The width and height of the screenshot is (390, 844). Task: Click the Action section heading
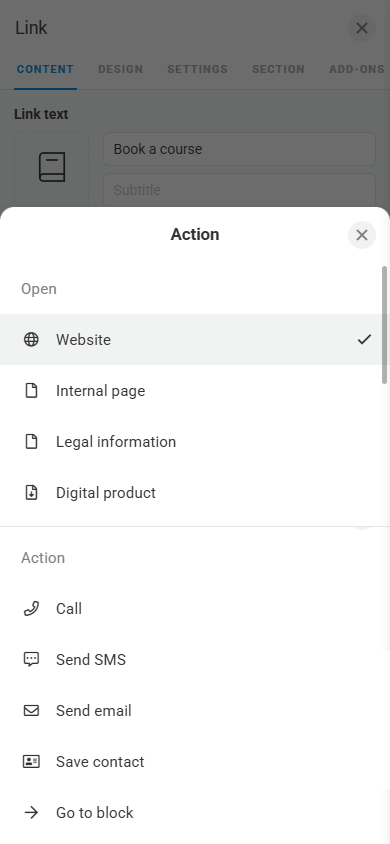43,558
